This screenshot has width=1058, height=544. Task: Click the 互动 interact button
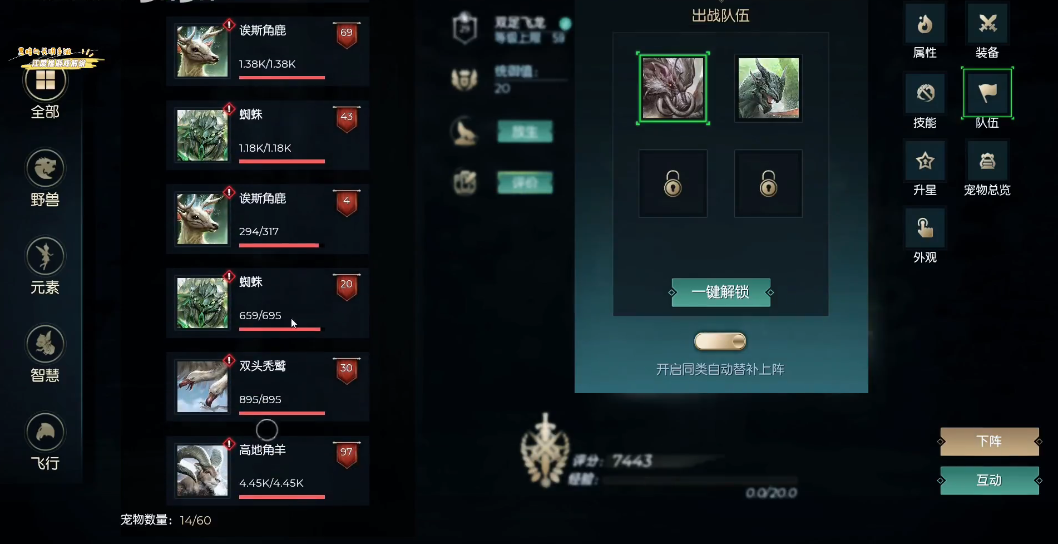(989, 480)
